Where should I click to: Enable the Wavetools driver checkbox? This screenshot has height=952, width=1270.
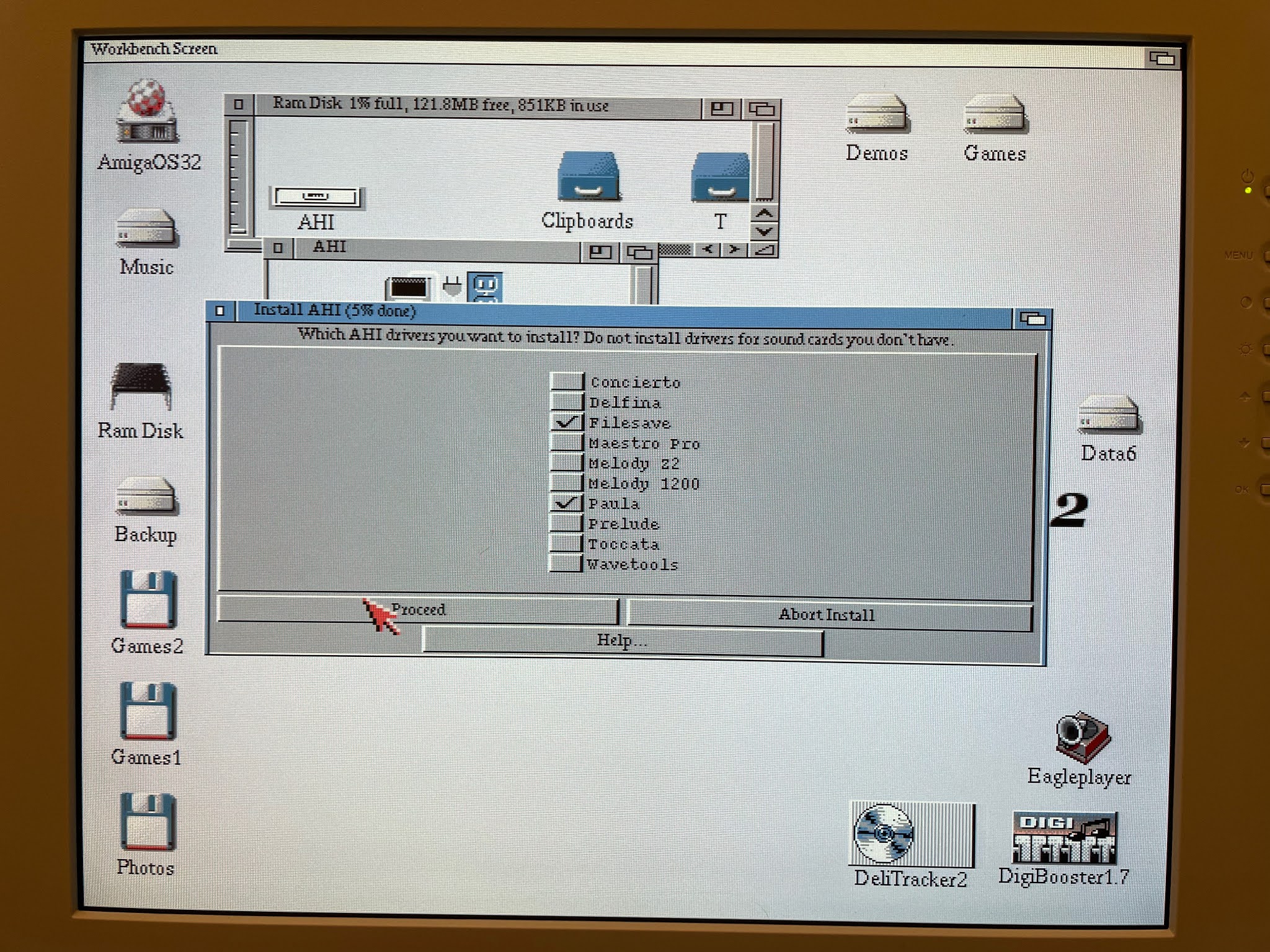tap(567, 563)
